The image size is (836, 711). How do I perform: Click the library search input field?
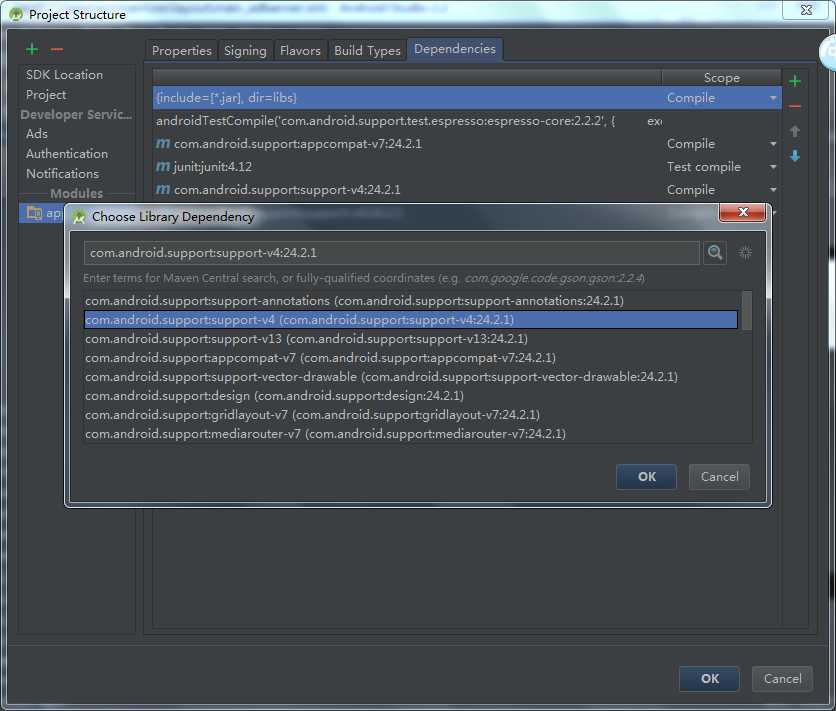392,253
